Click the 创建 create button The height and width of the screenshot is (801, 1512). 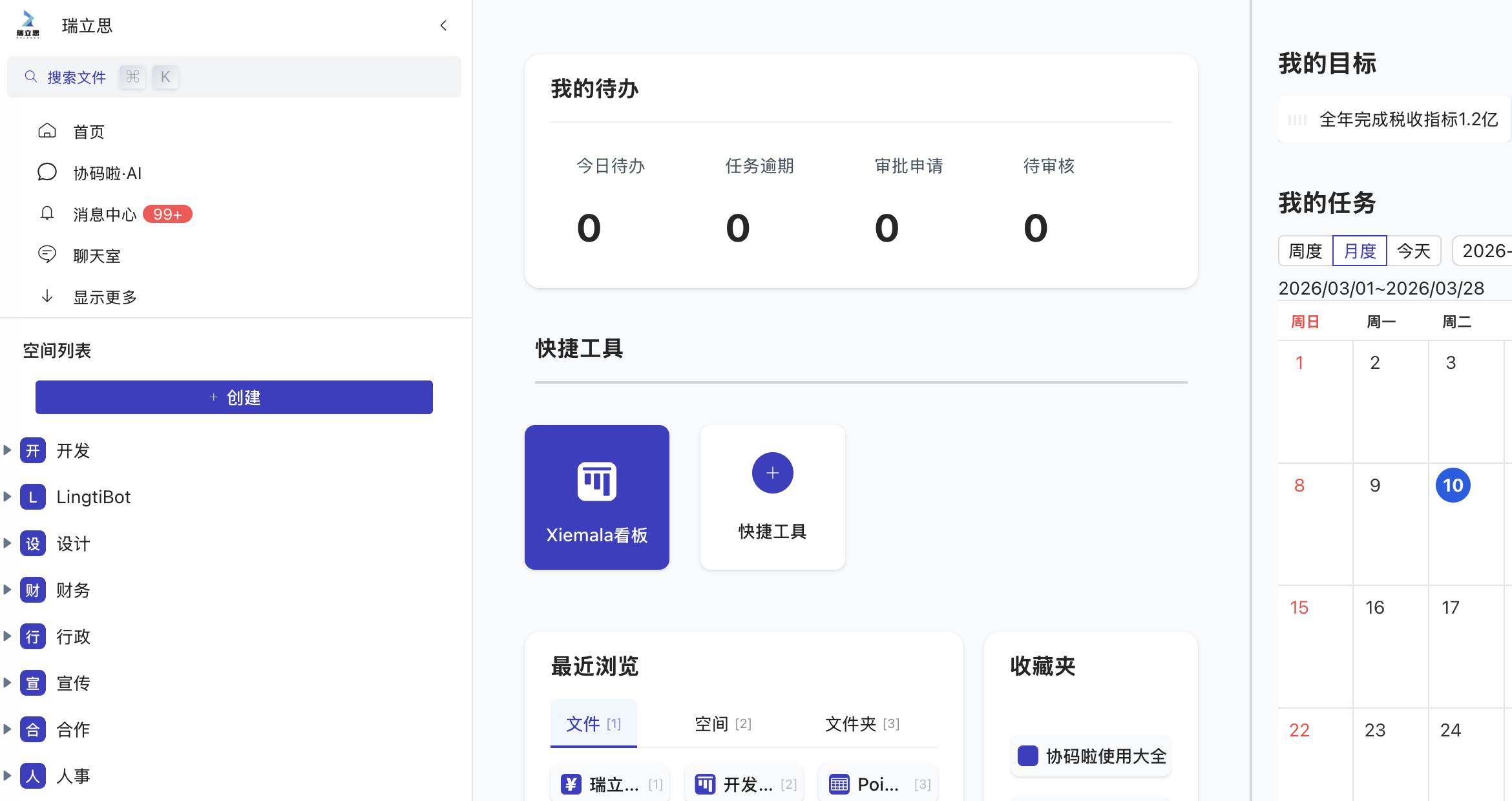coord(234,397)
